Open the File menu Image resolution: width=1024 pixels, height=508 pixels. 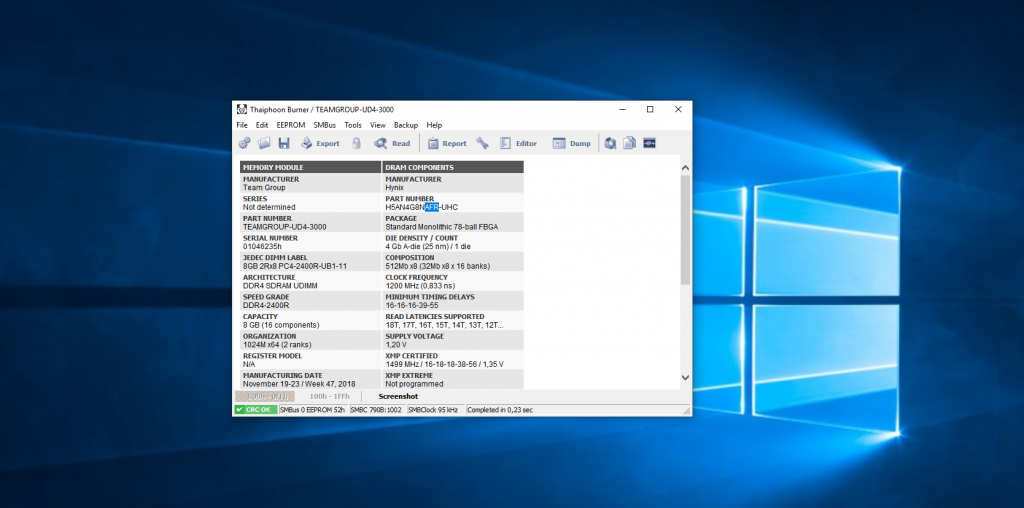[242, 125]
